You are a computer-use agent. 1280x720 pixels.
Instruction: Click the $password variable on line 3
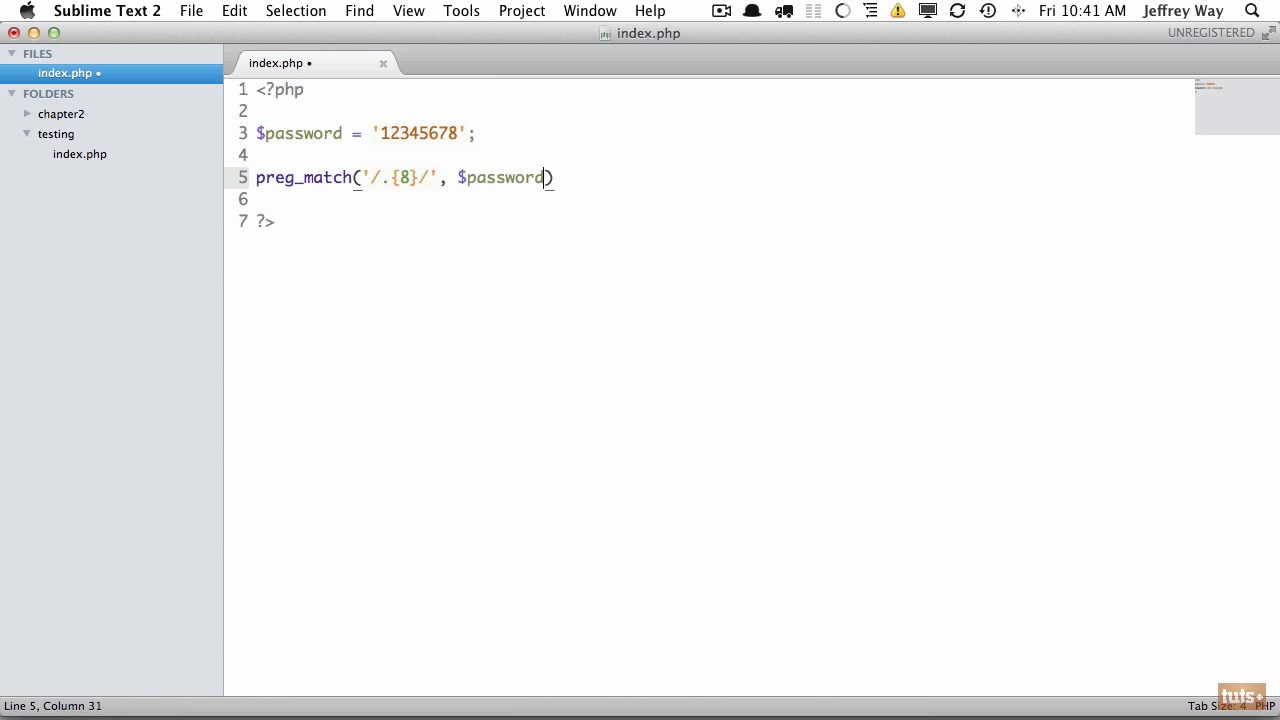(299, 133)
